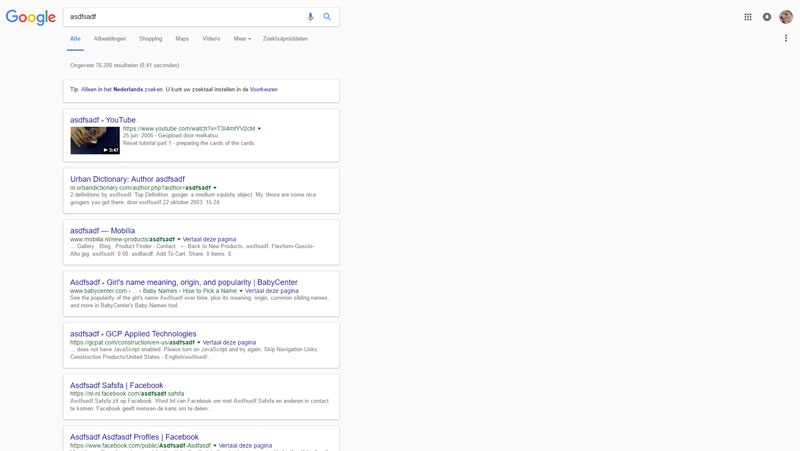Switch to the Afbeeldingen tab
The height and width of the screenshot is (451, 800).
[110, 39]
